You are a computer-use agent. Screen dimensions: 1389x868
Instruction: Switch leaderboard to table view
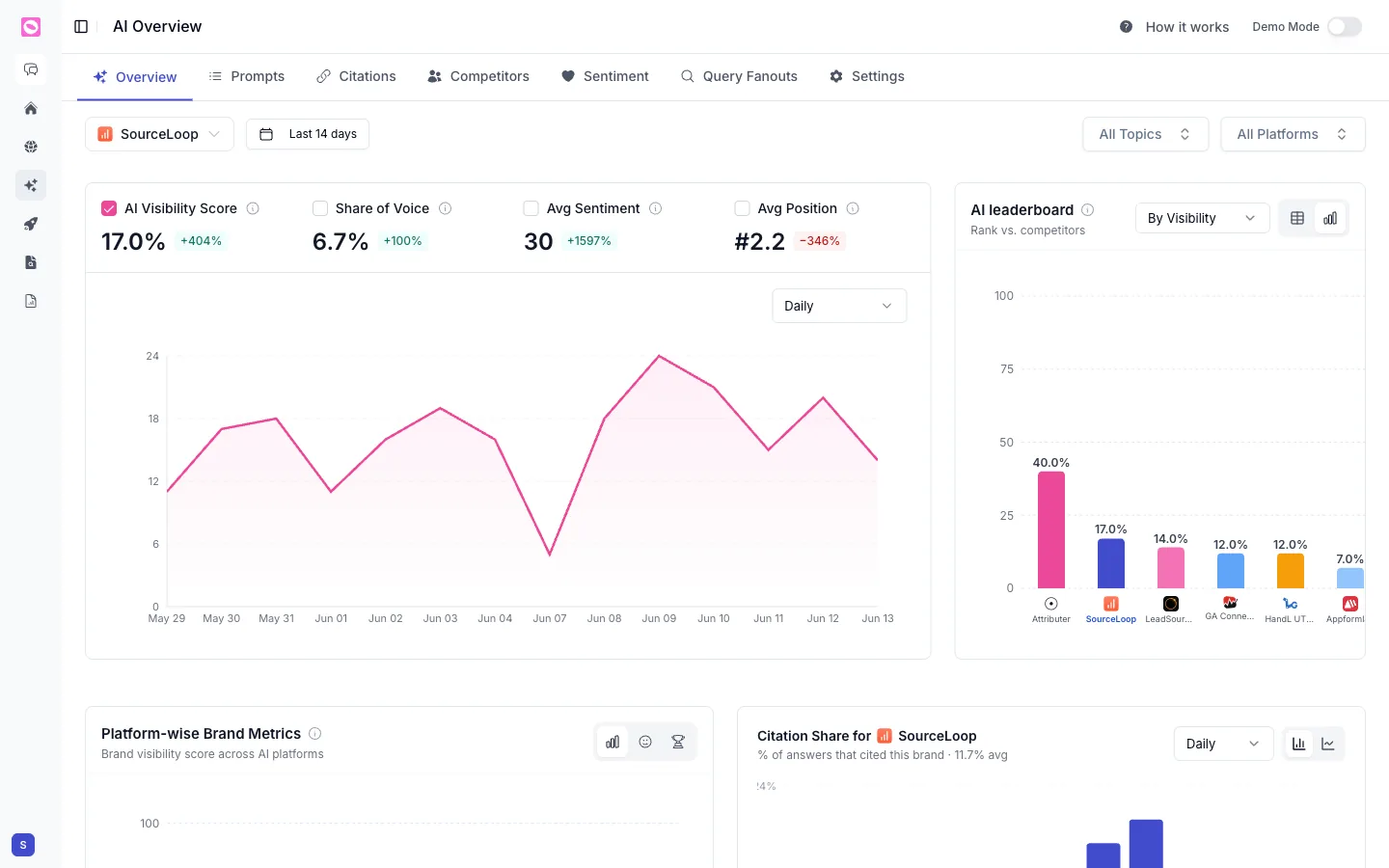click(1297, 218)
